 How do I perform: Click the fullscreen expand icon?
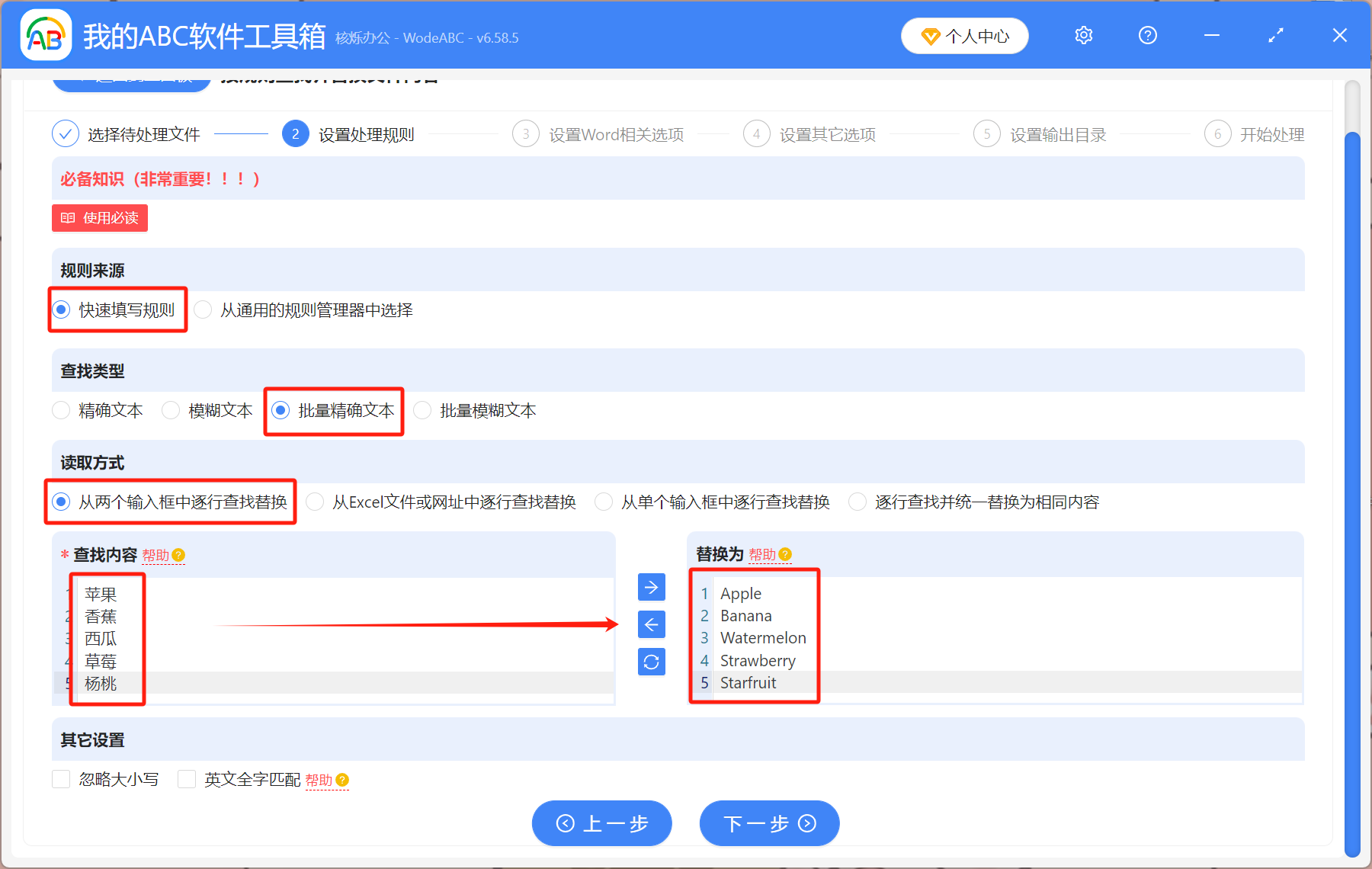click(1275, 35)
